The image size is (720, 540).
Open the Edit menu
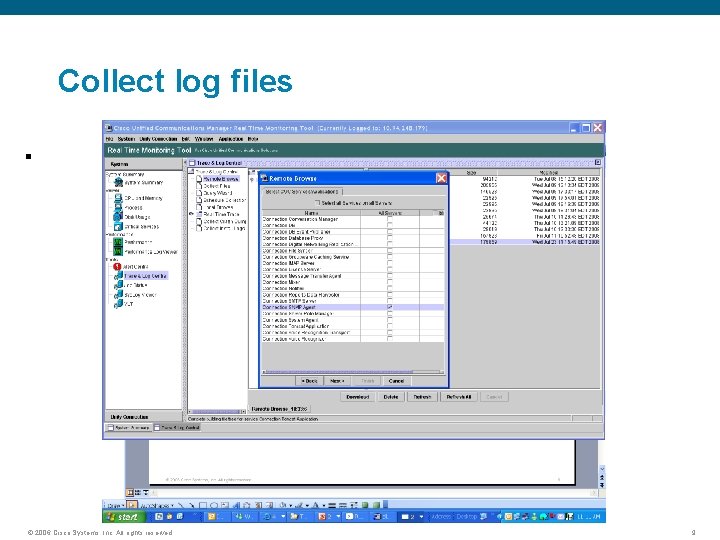click(186, 139)
